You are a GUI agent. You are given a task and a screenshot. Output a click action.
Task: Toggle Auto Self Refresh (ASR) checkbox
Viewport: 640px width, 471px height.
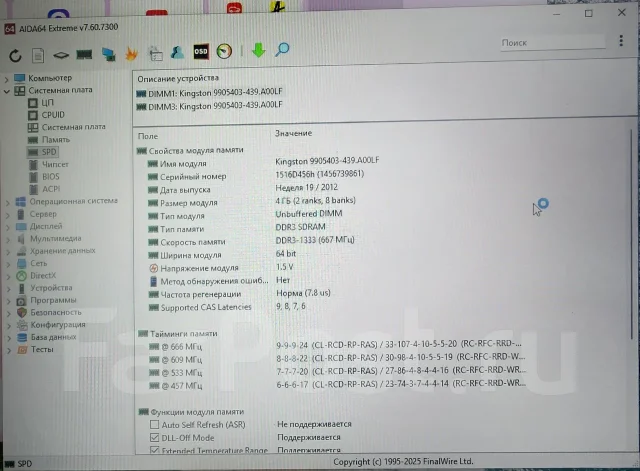tap(154, 425)
